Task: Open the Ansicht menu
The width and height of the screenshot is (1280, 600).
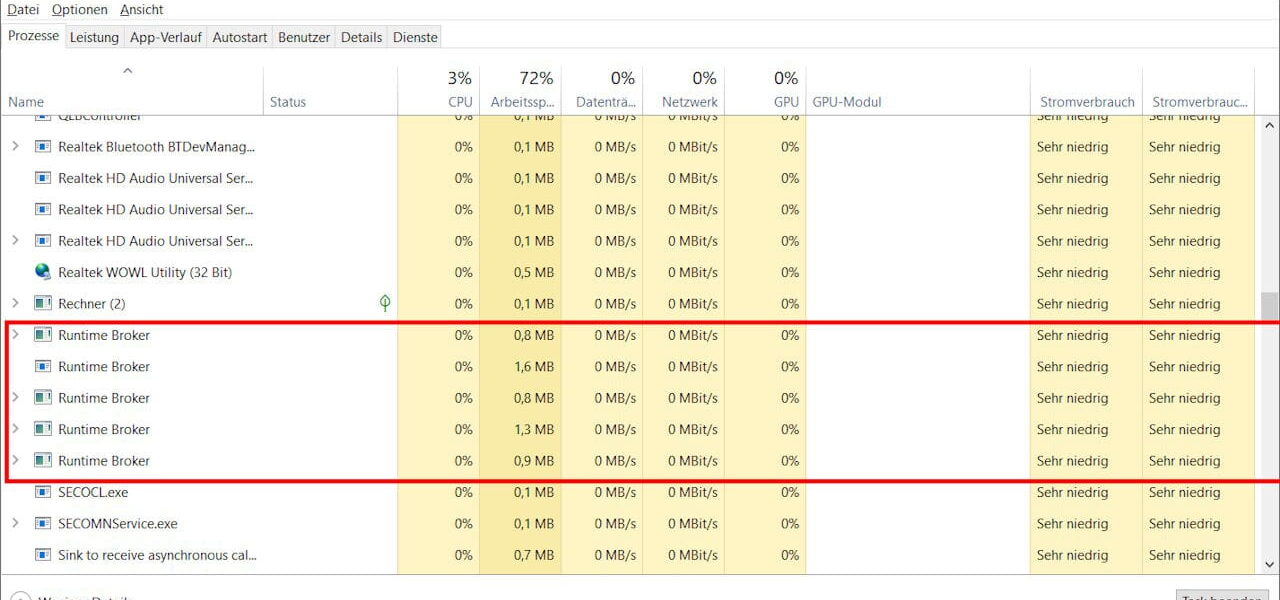Action: point(142,10)
